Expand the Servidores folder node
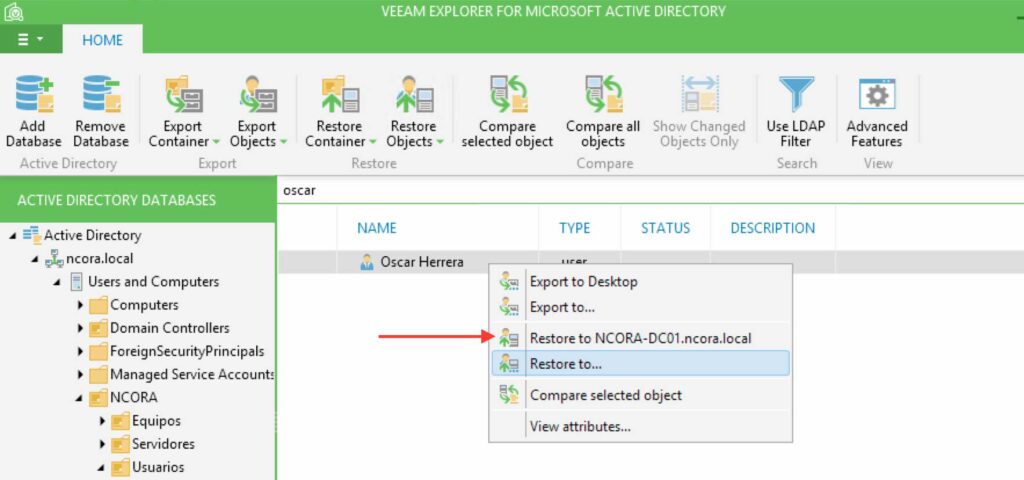Image resolution: width=1024 pixels, height=480 pixels. 103,444
